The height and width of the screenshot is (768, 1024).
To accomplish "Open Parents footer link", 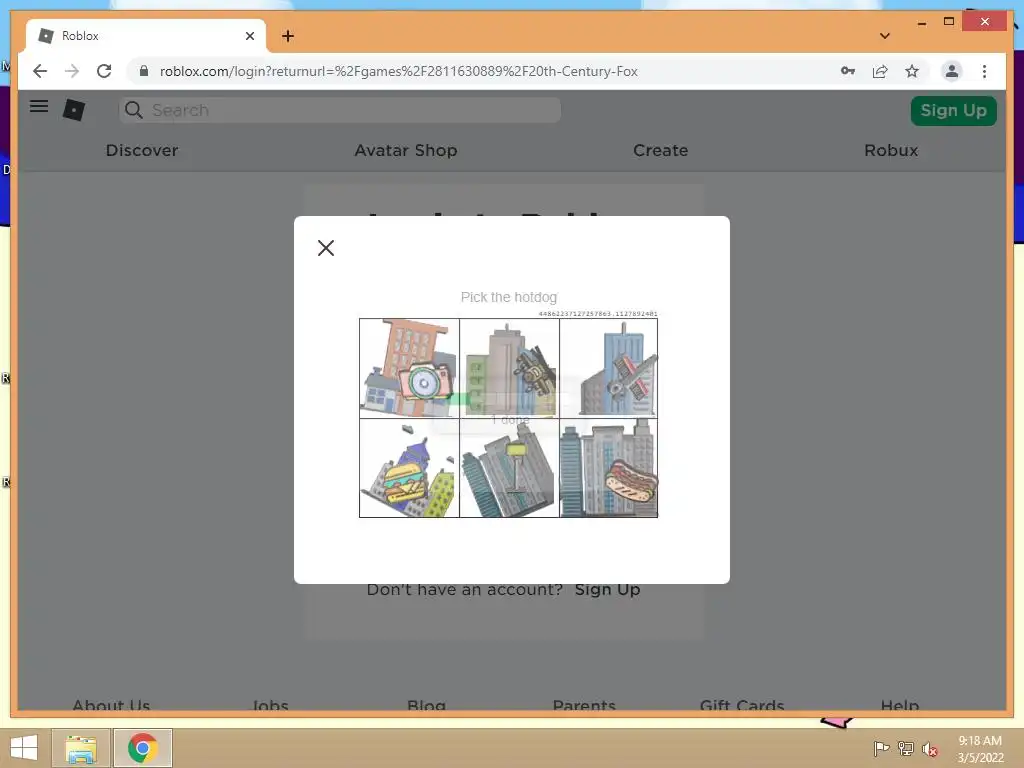I will (x=584, y=705).
